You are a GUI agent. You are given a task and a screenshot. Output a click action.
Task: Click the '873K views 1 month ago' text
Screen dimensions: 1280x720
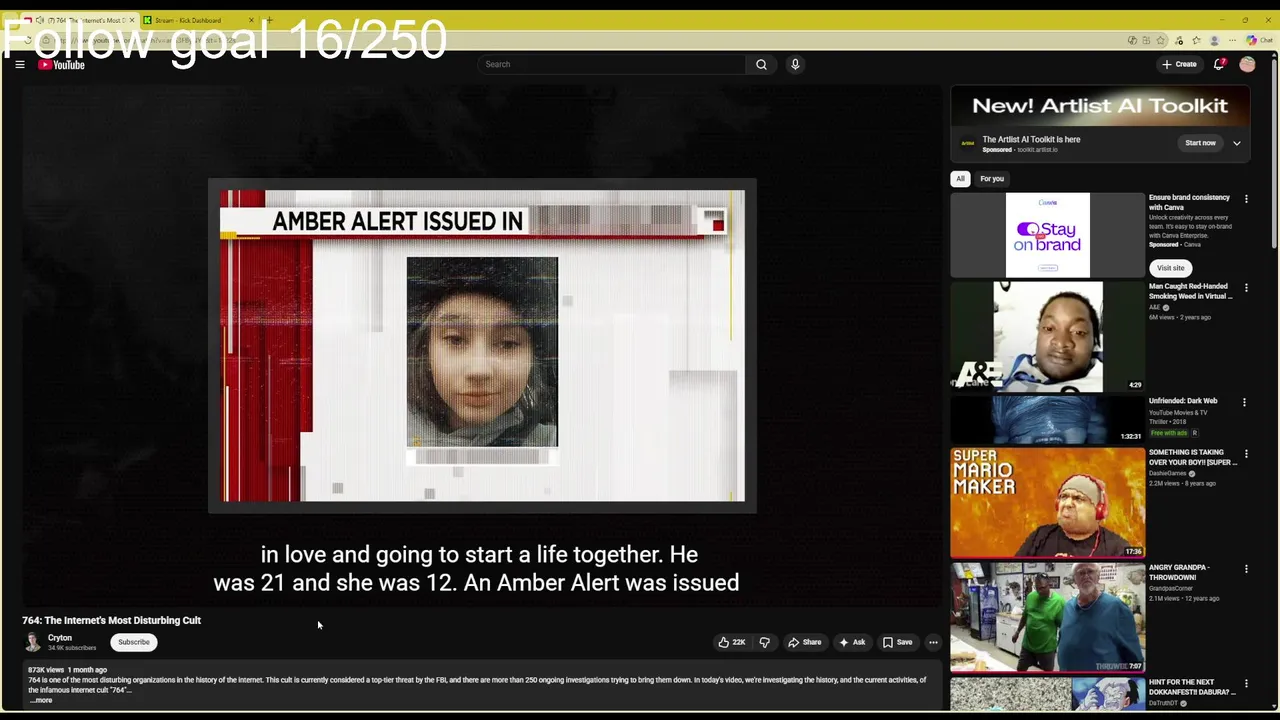pos(67,670)
